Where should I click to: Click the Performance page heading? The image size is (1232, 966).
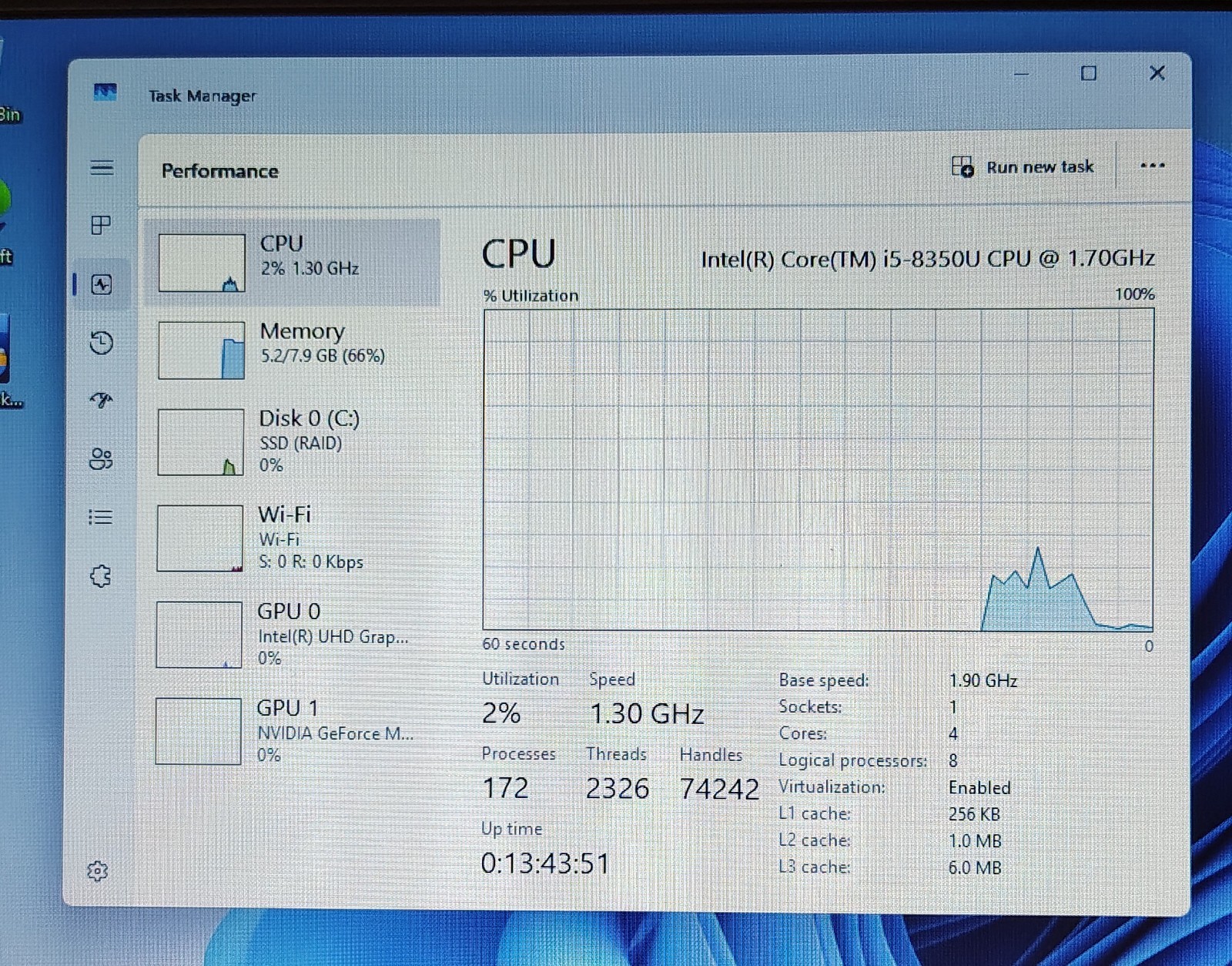click(220, 171)
